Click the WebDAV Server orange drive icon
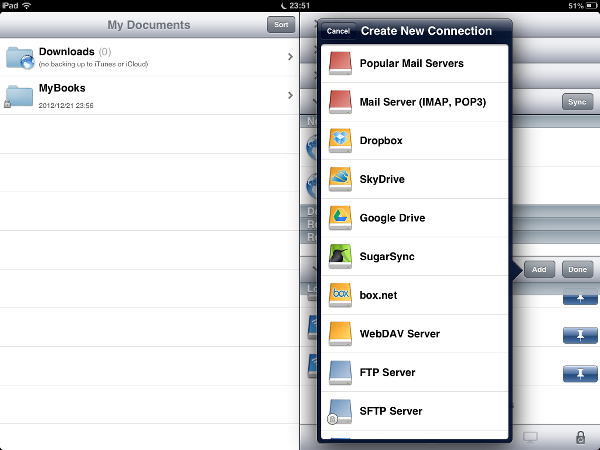The width and height of the screenshot is (600, 450). point(340,334)
